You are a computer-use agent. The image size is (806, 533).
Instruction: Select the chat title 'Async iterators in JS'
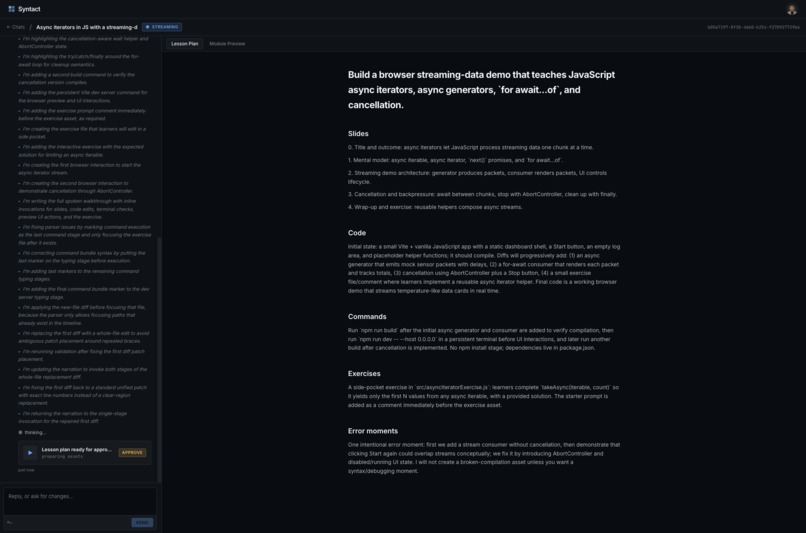tap(87, 27)
